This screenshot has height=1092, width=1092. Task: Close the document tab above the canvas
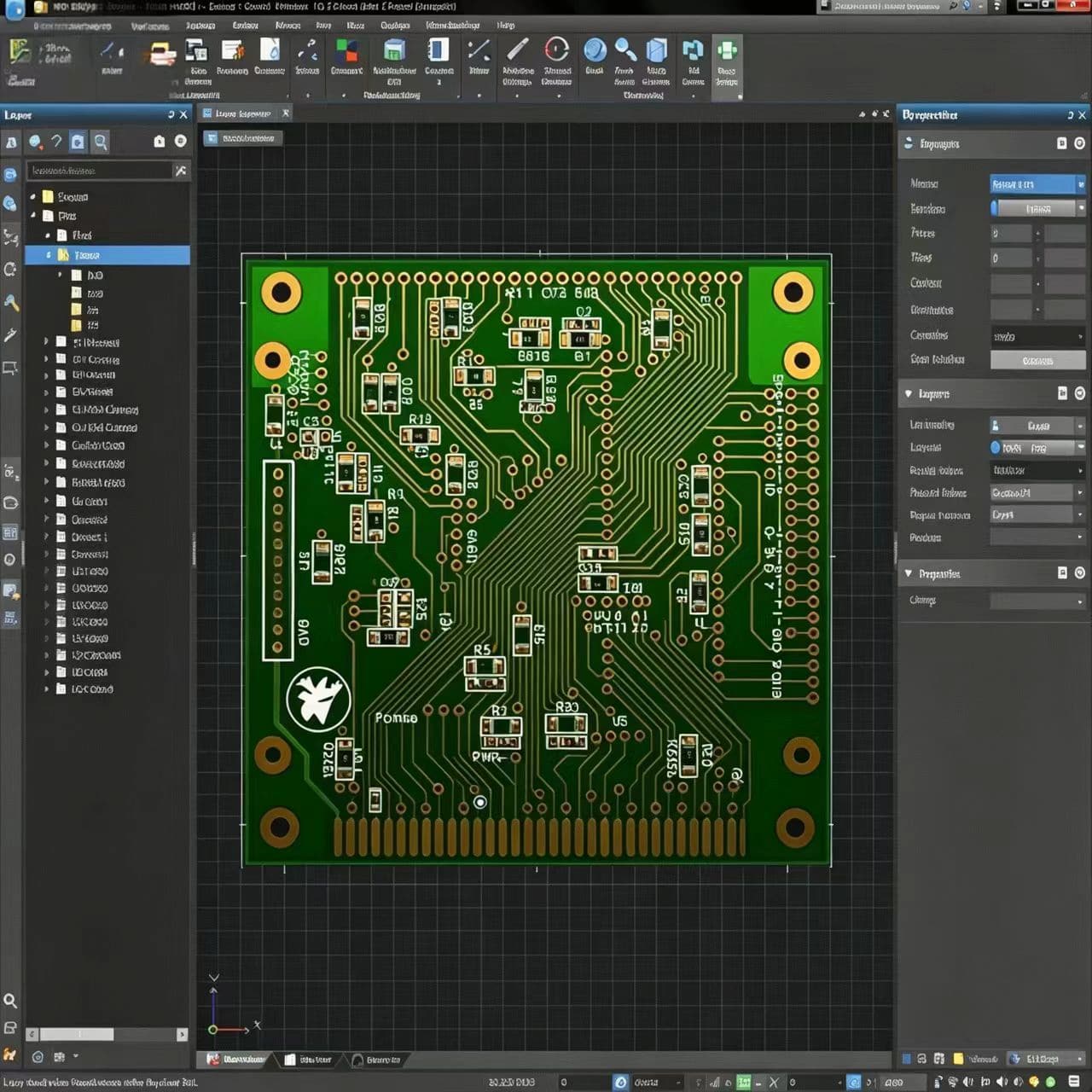pos(286,113)
